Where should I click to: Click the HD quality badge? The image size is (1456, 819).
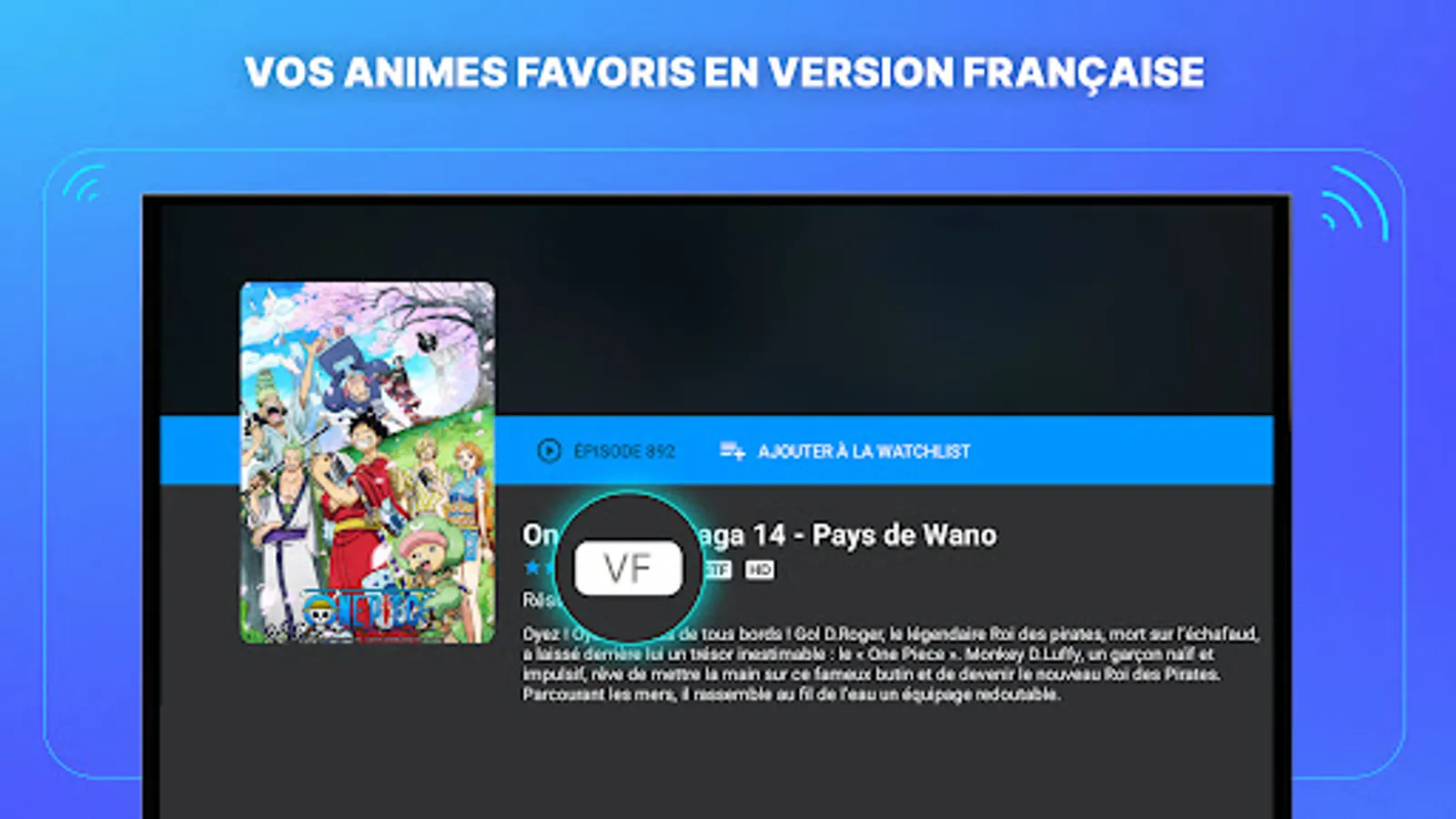tap(759, 570)
